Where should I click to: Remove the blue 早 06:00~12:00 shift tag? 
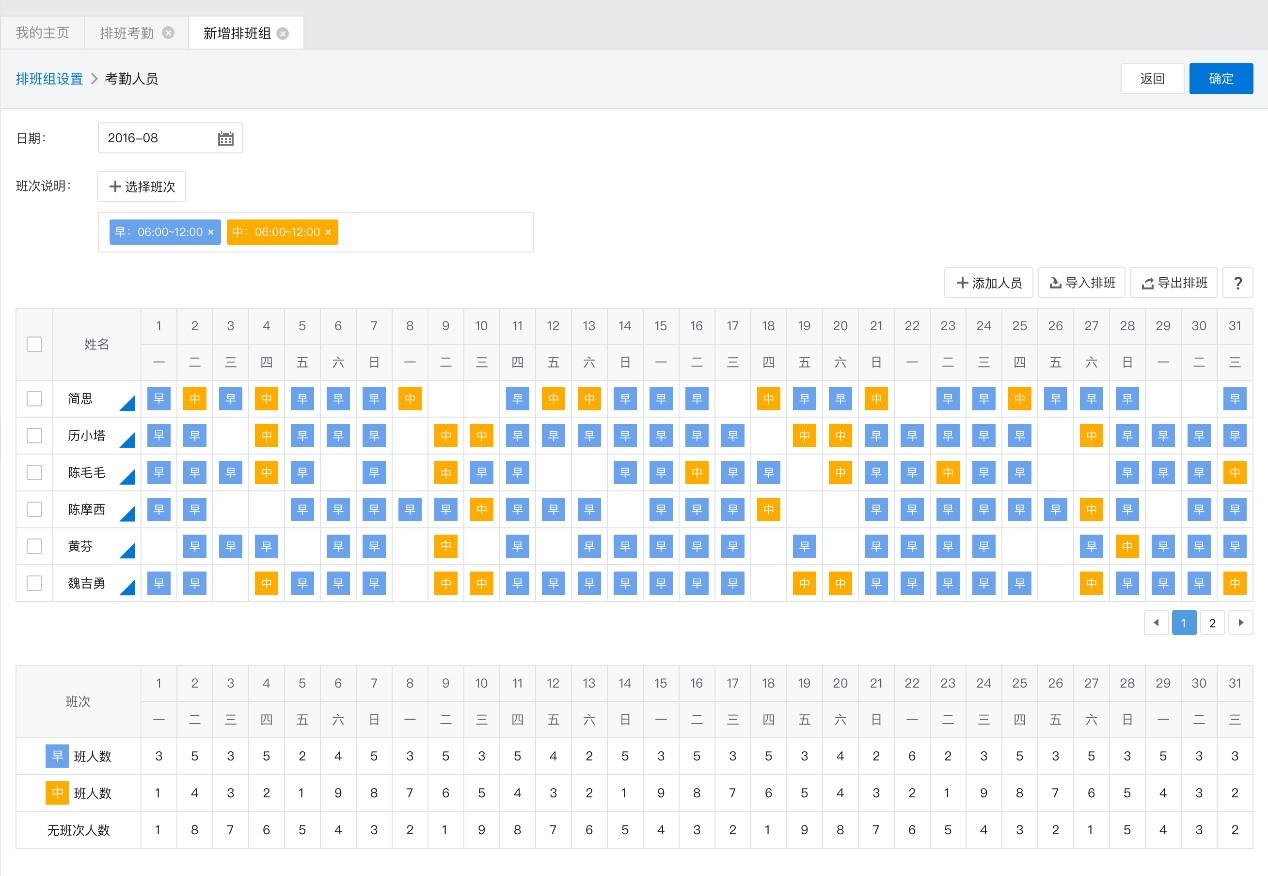[x=211, y=232]
